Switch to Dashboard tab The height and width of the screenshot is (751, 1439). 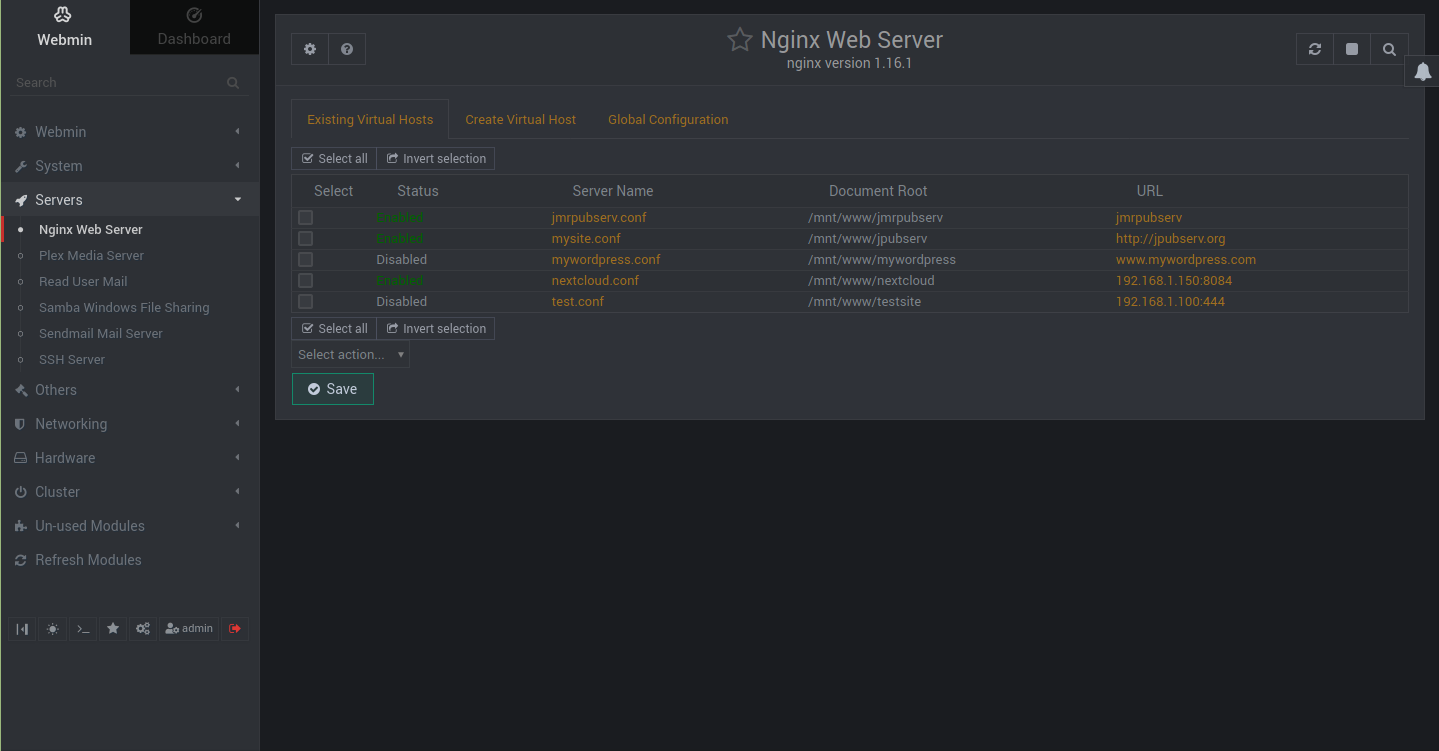click(x=194, y=27)
